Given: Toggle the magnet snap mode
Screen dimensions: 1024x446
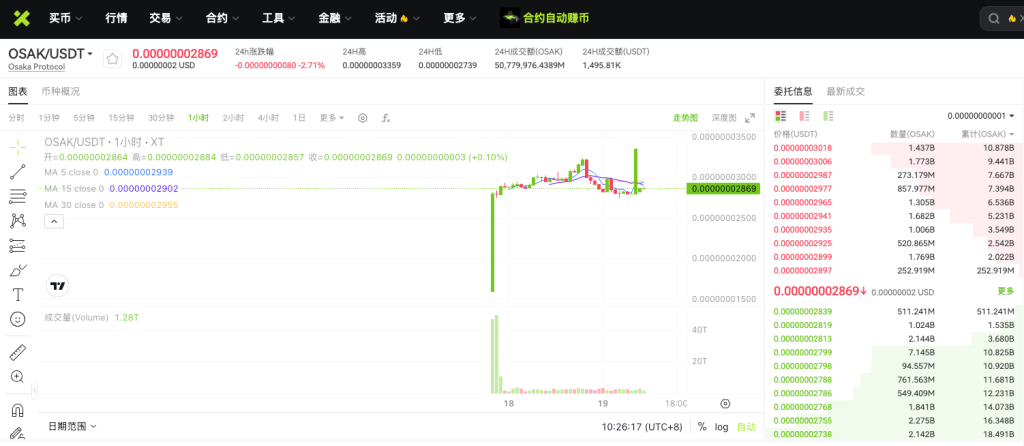Looking at the screenshot, I should click(x=17, y=409).
